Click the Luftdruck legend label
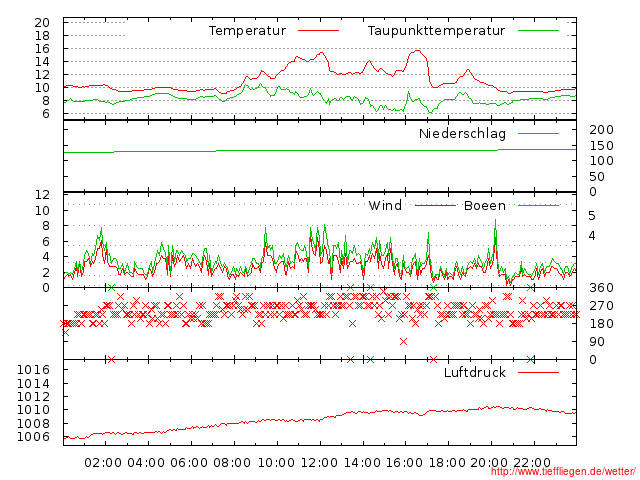This screenshot has height=480, width=640. click(x=475, y=372)
